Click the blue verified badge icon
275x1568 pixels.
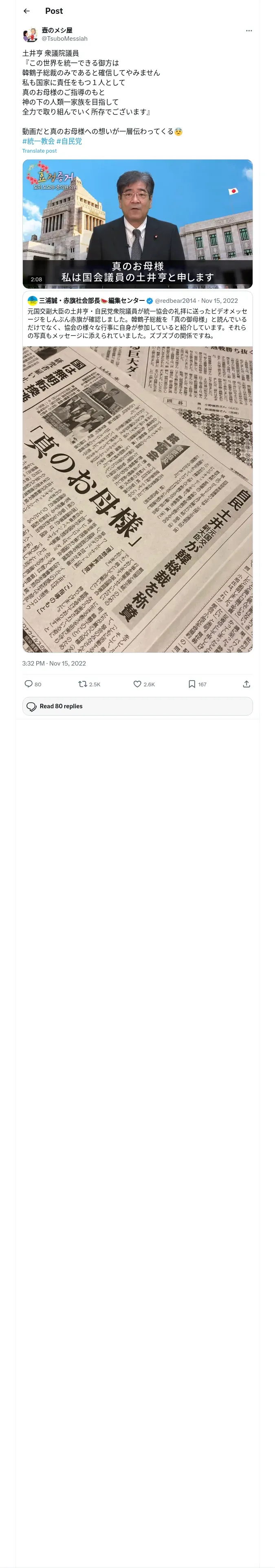(x=150, y=301)
